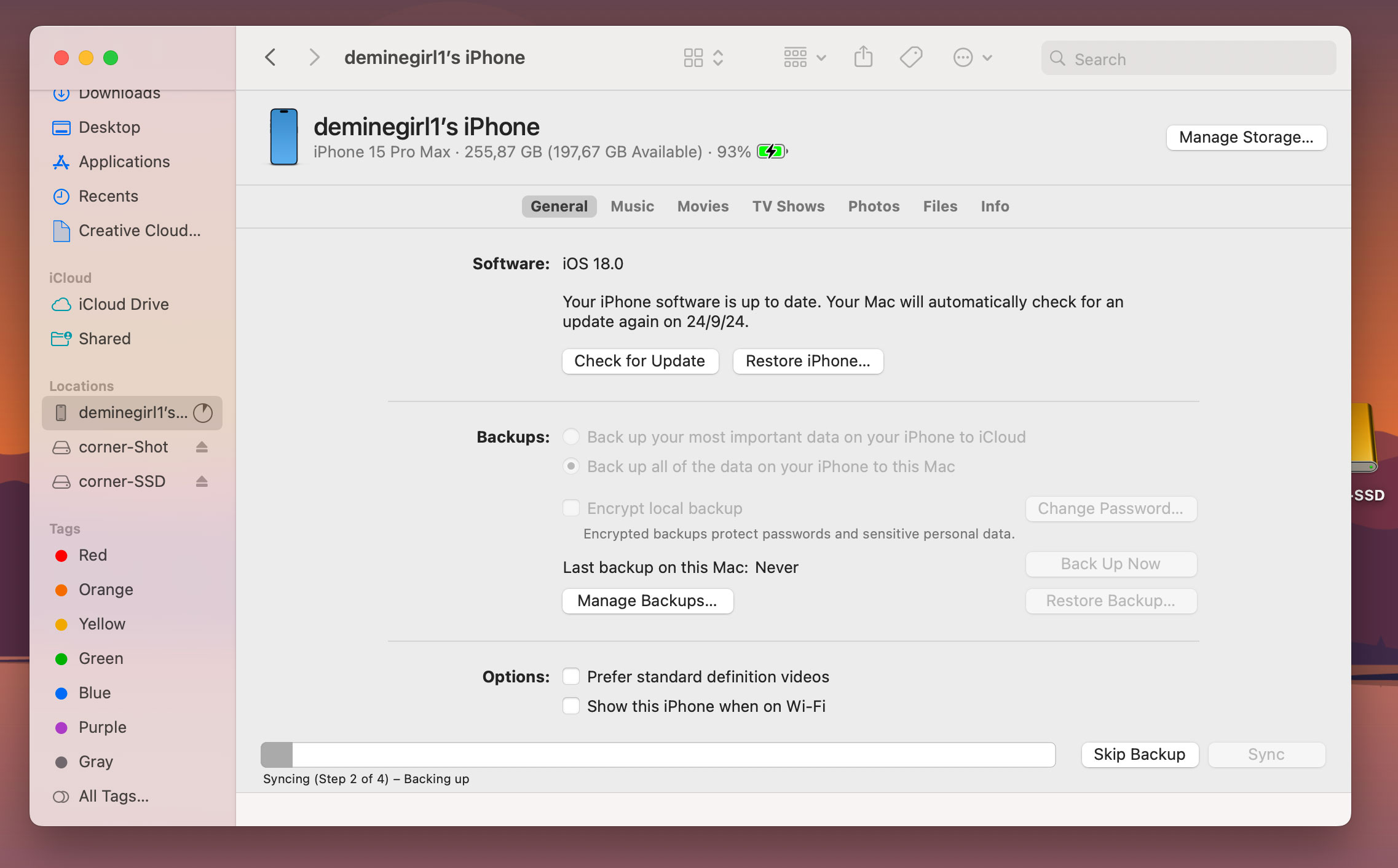Open the More actions ellipsis menu
Screen dimensions: 1398x868
pyautogui.click(x=973, y=58)
